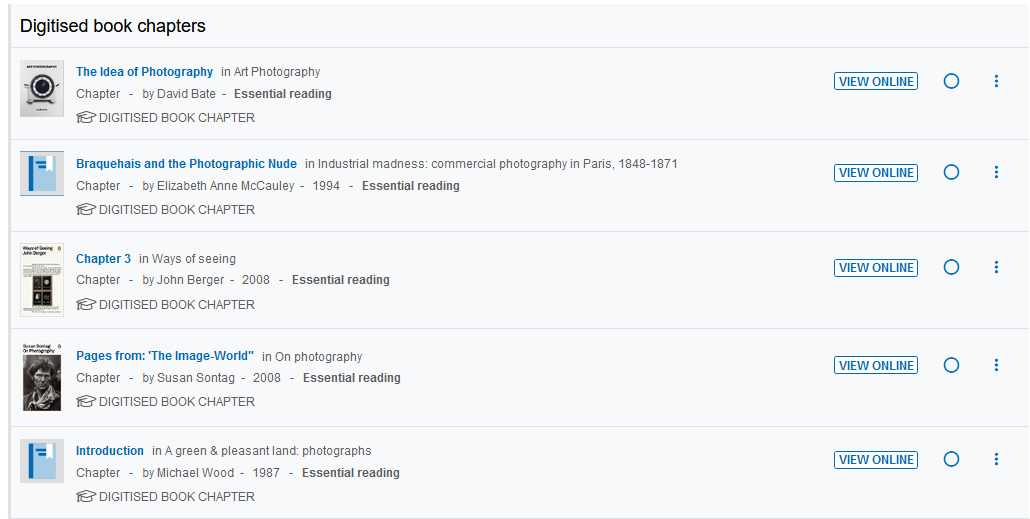Click the On Photography cover thumbnail
This screenshot has width=1030, height=519.
tap(42, 376)
